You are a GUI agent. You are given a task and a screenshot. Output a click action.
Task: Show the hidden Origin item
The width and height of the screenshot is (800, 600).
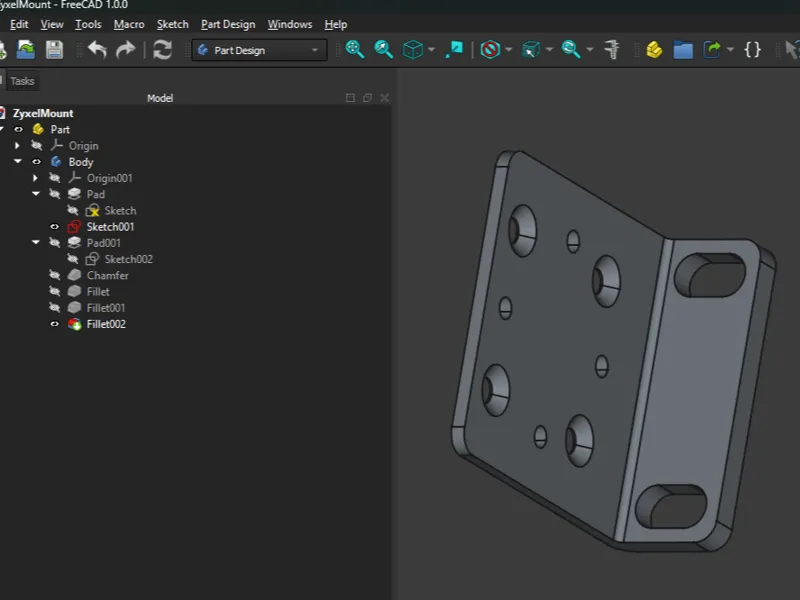[36, 145]
